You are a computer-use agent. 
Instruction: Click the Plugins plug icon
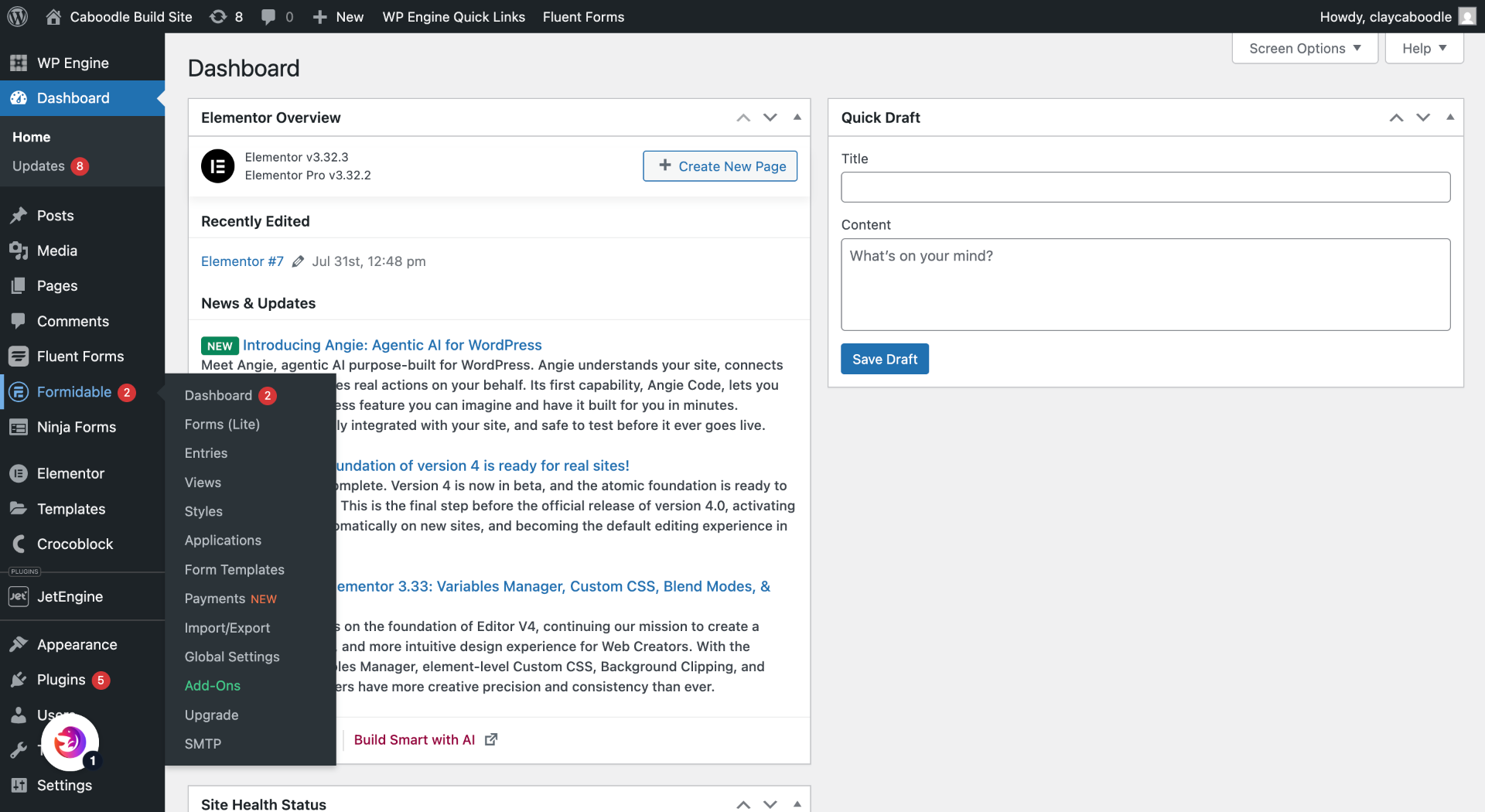[x=19, y=680]
